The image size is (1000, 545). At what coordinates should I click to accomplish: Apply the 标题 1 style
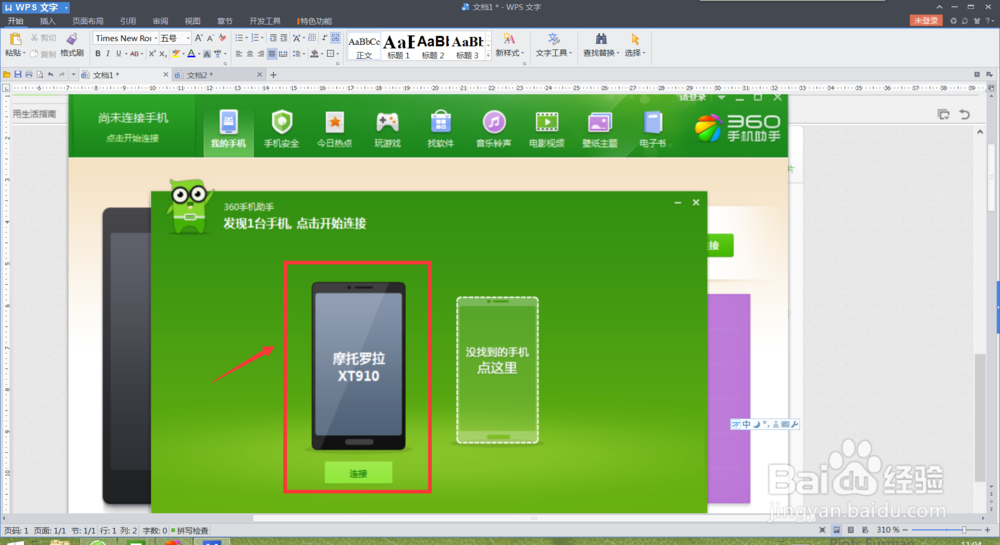click(399, 46)
